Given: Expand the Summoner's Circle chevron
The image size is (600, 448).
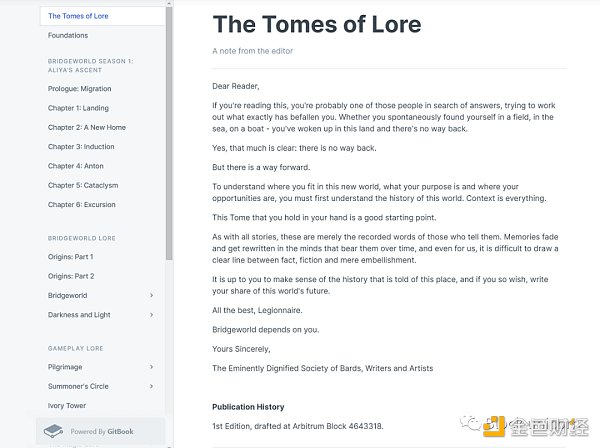Looking at the screenshot, I should (152, 386).
